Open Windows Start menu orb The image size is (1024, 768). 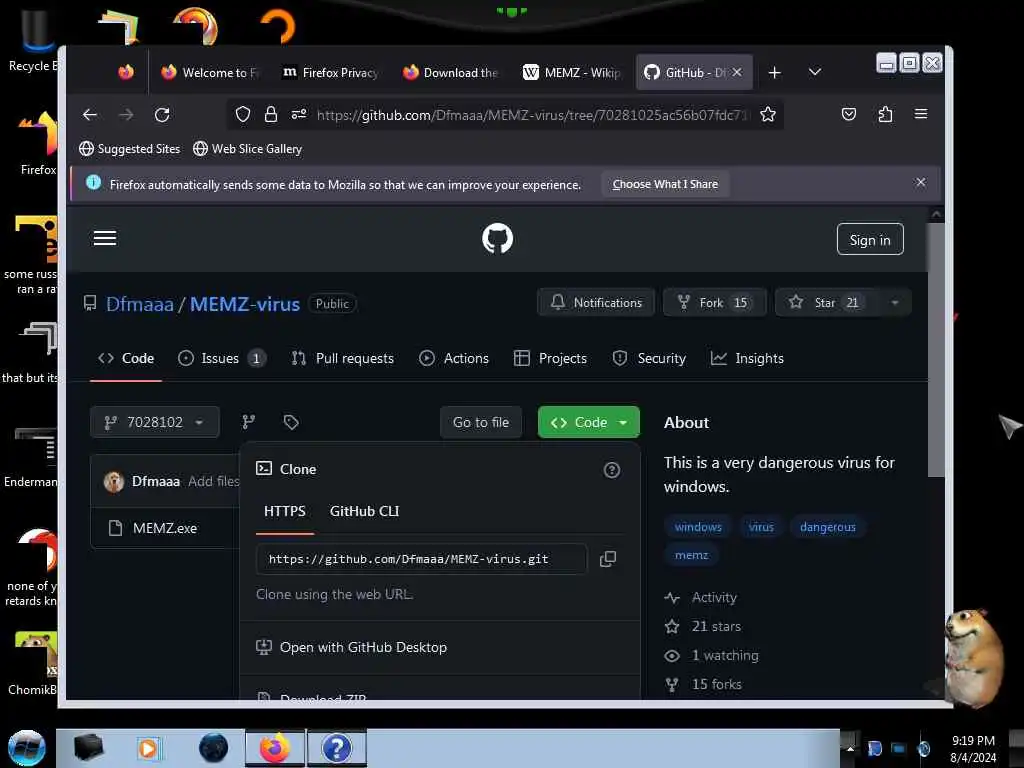(x=27, y=748)
